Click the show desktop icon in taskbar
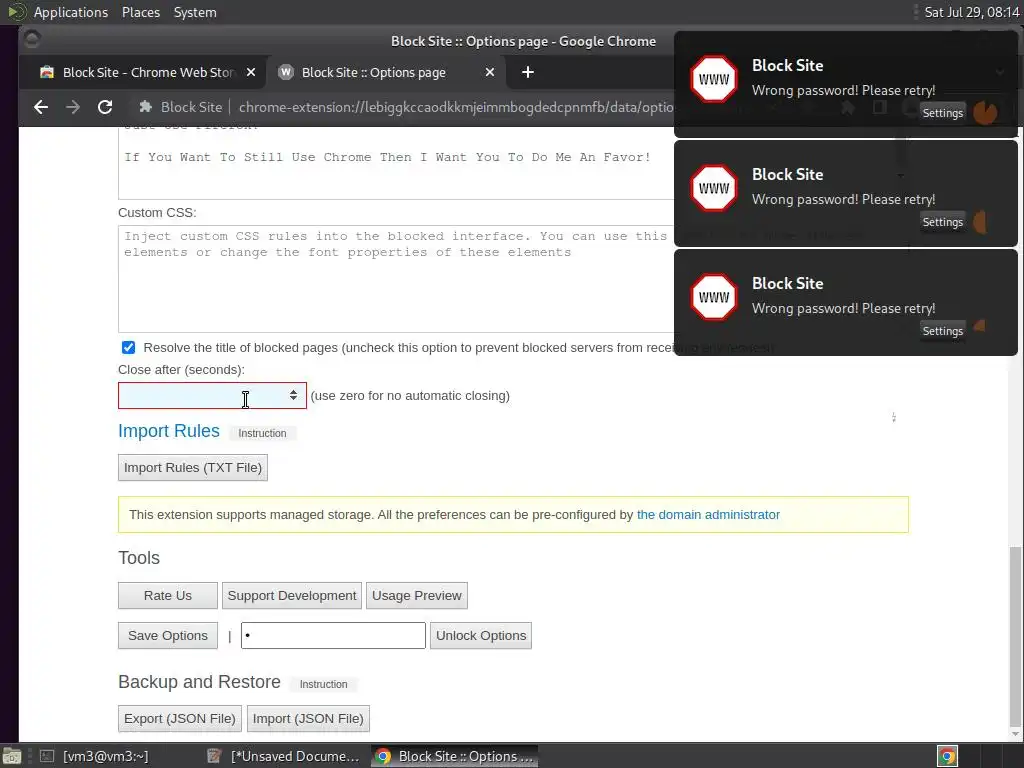 coord(12,756)
